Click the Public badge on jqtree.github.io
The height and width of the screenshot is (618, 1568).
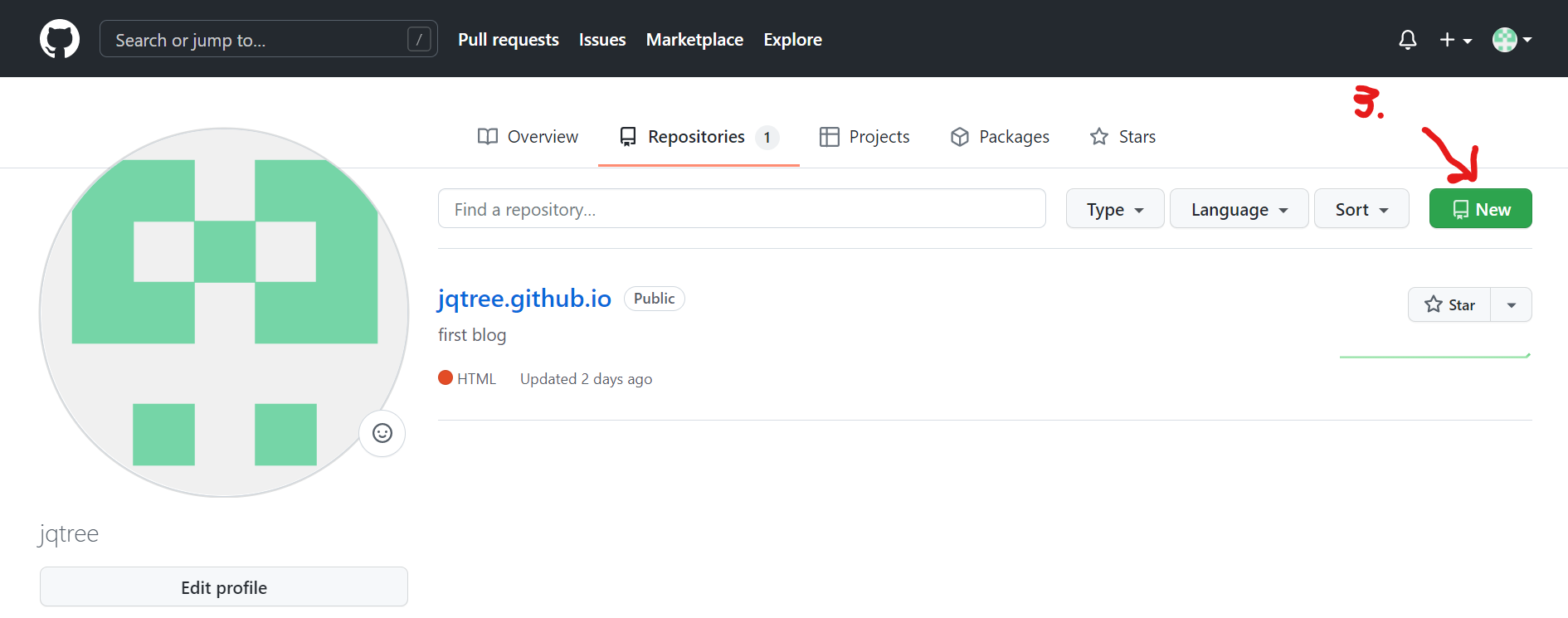[x=655, y=299]
